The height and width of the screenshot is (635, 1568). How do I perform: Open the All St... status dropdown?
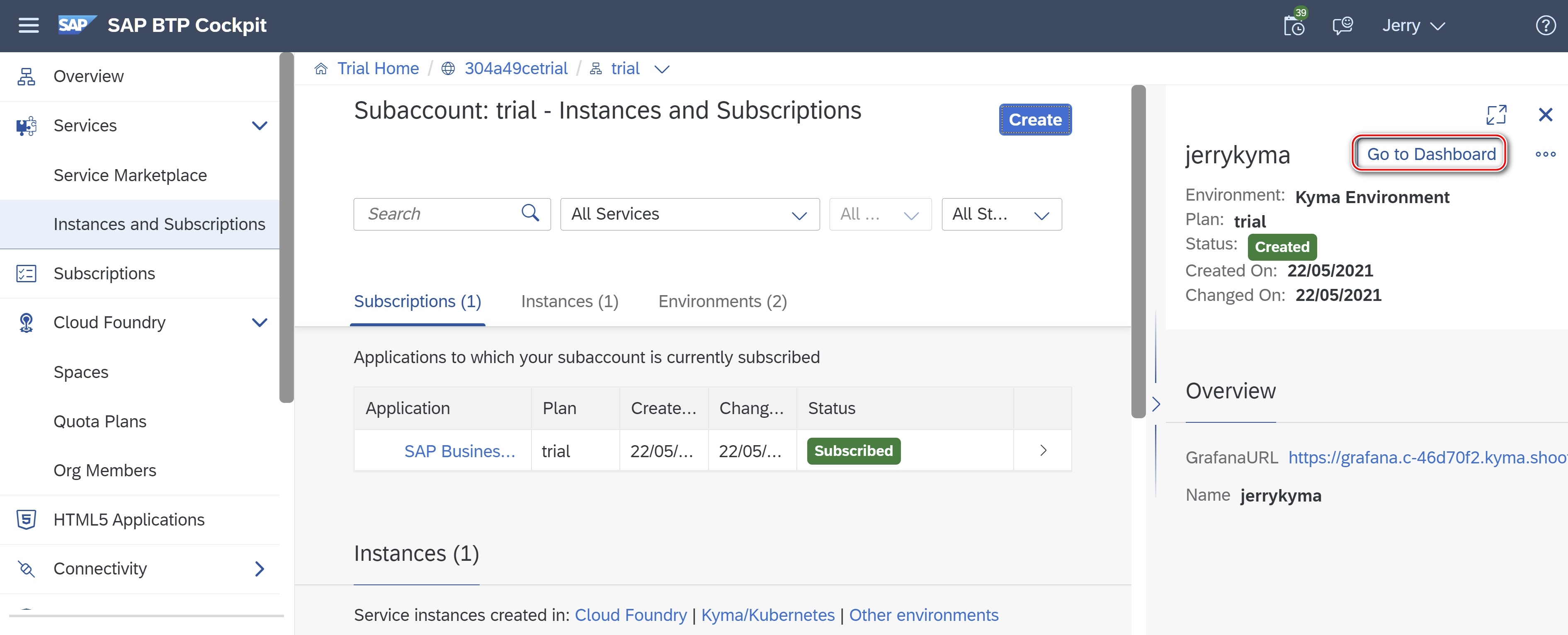click(x=1001, y=214)
